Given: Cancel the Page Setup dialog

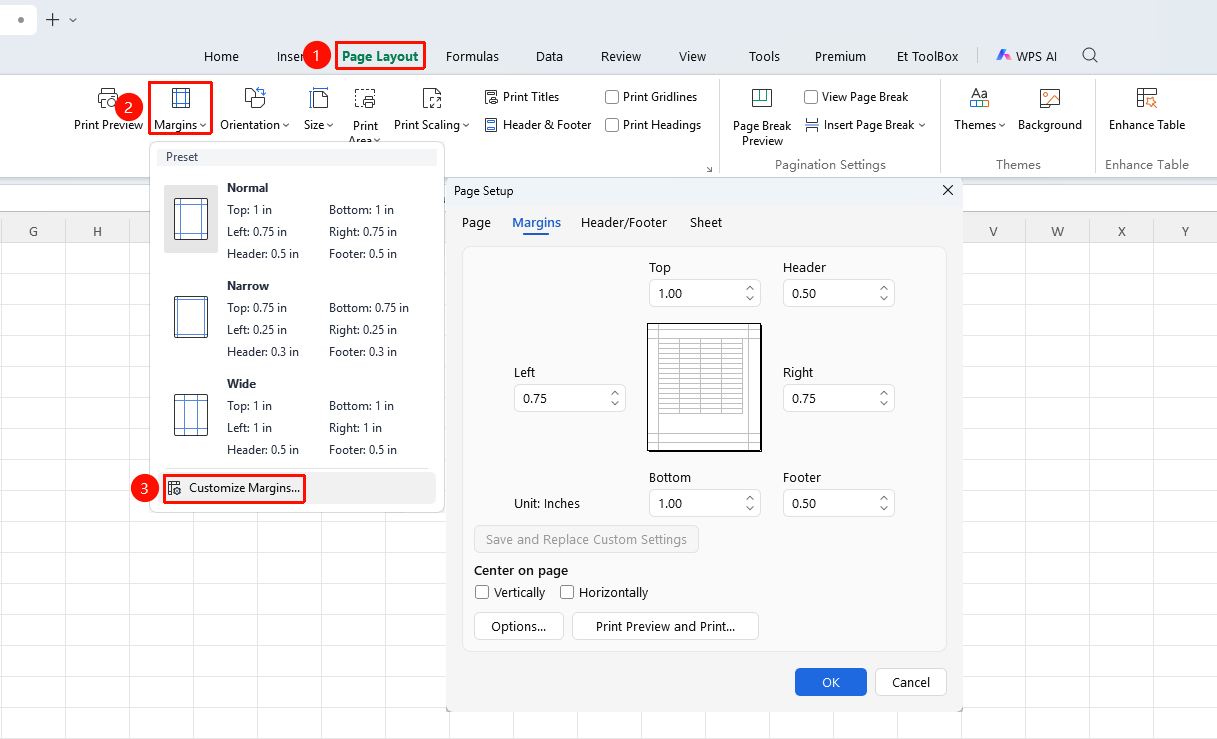Looking at the screenshot, I should (911, 682).
